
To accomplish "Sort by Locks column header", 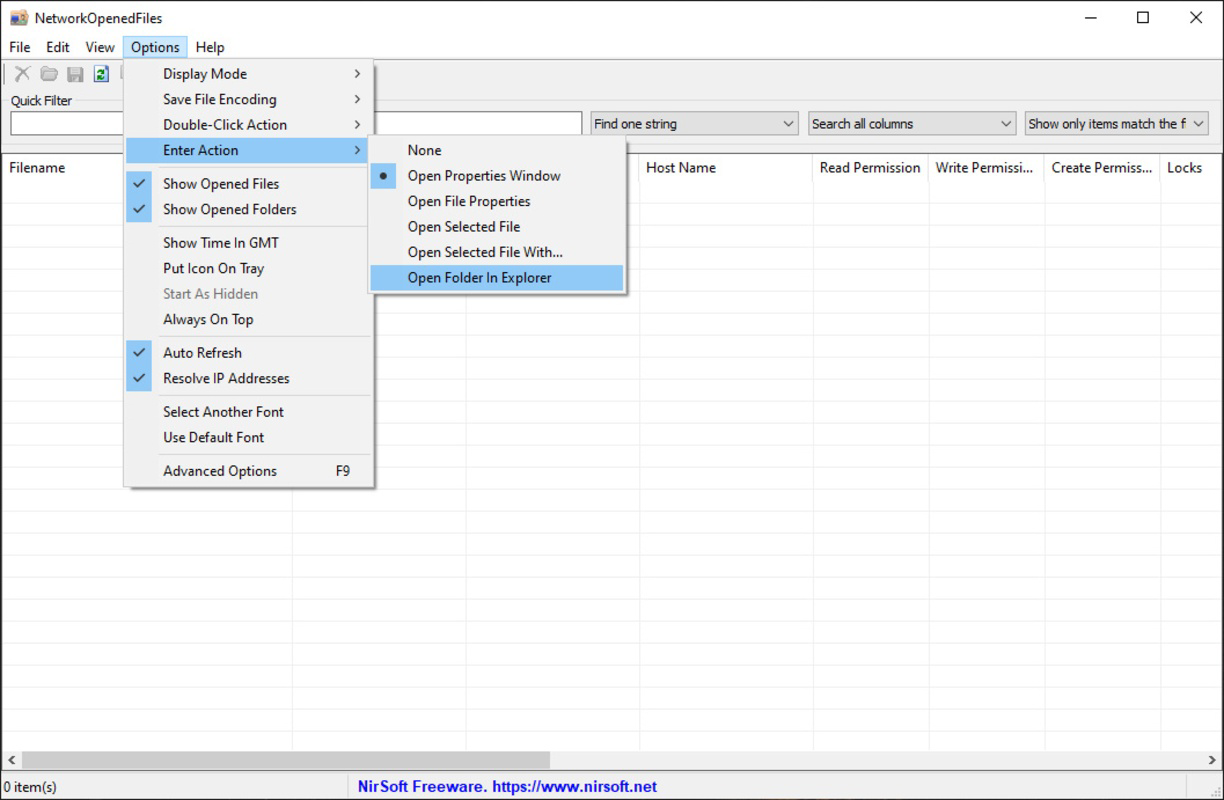I will [1191, 168].
